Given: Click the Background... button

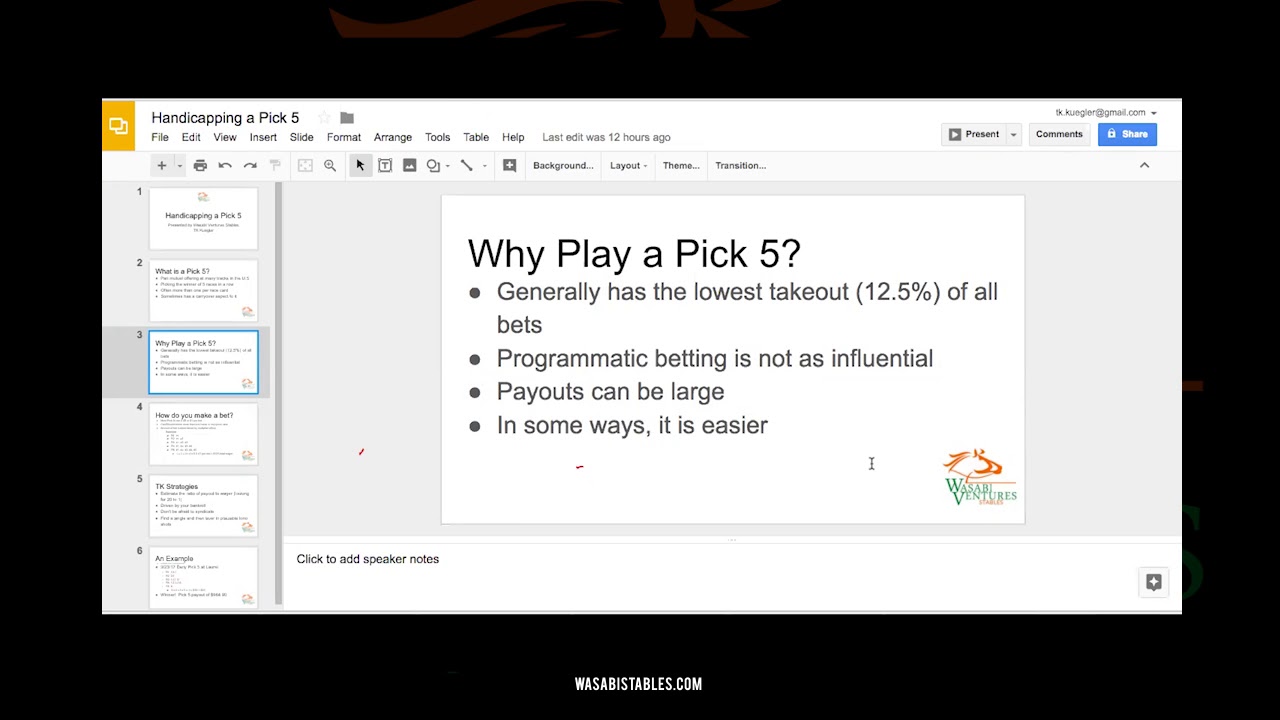Looking at the screenshot, I should point(563,165).
